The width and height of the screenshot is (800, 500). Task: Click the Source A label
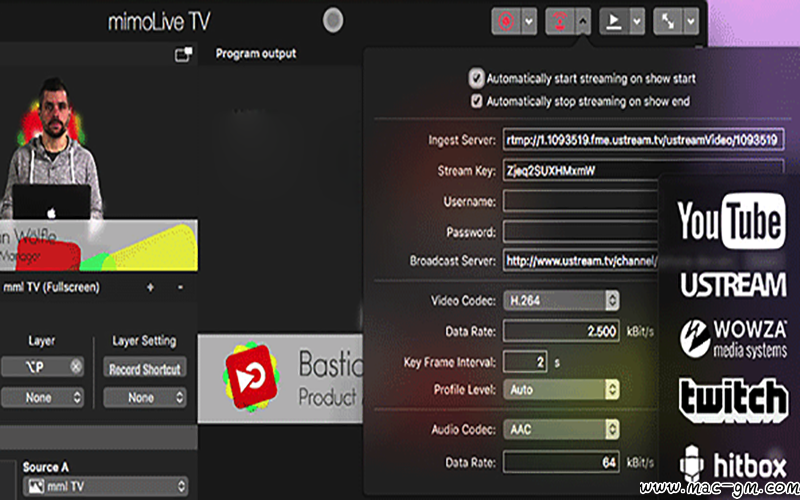pos(45,467)
